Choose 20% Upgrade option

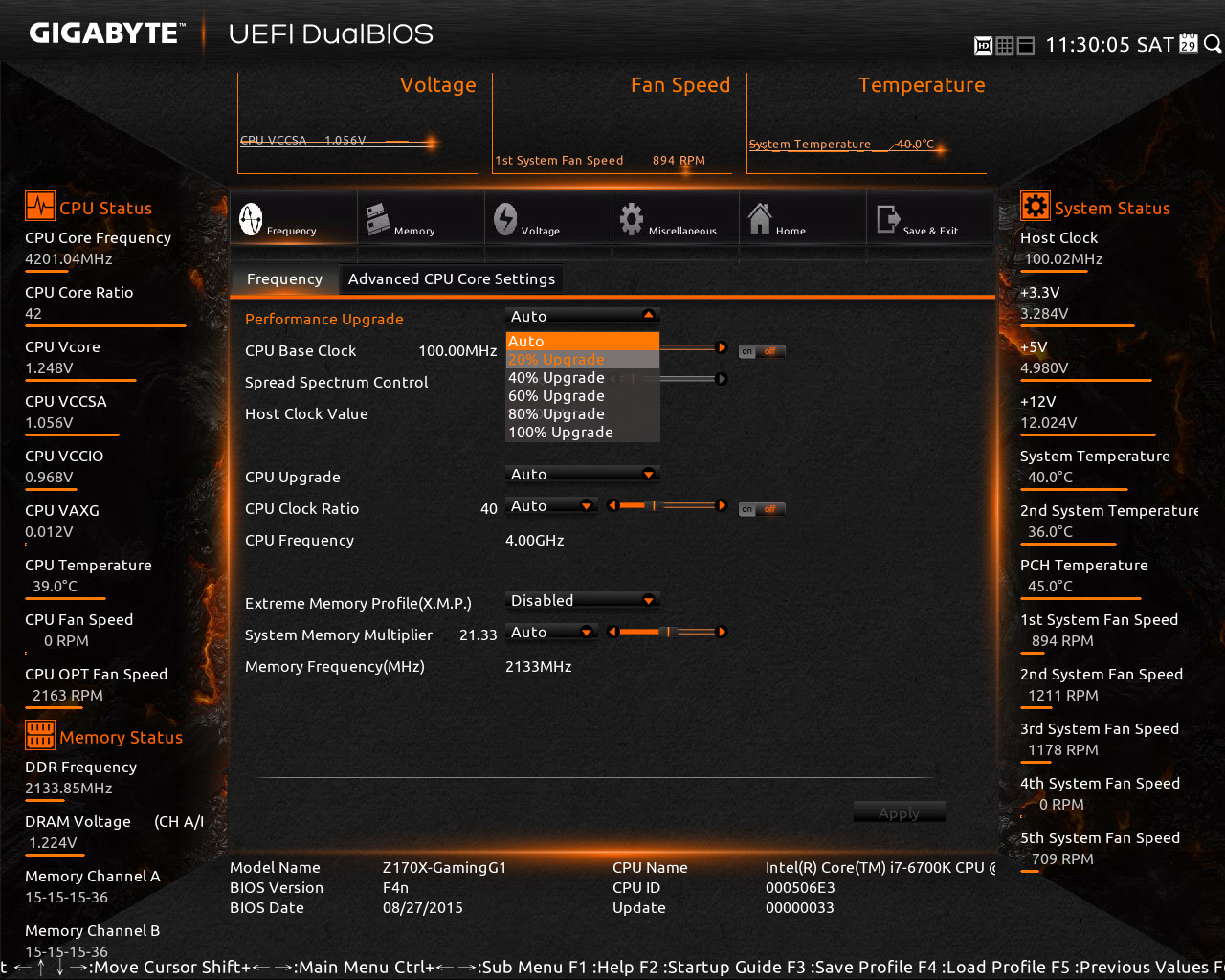pyautogui.click(x=583, y=360)
